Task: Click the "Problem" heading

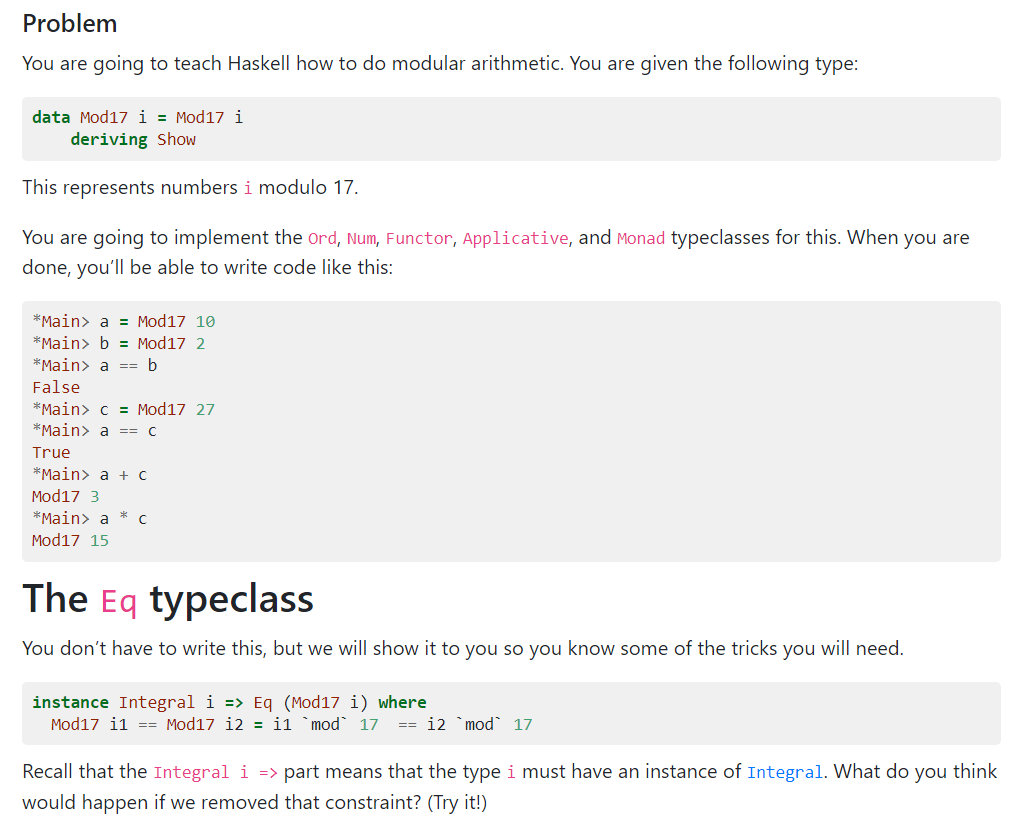Action: 70,24
